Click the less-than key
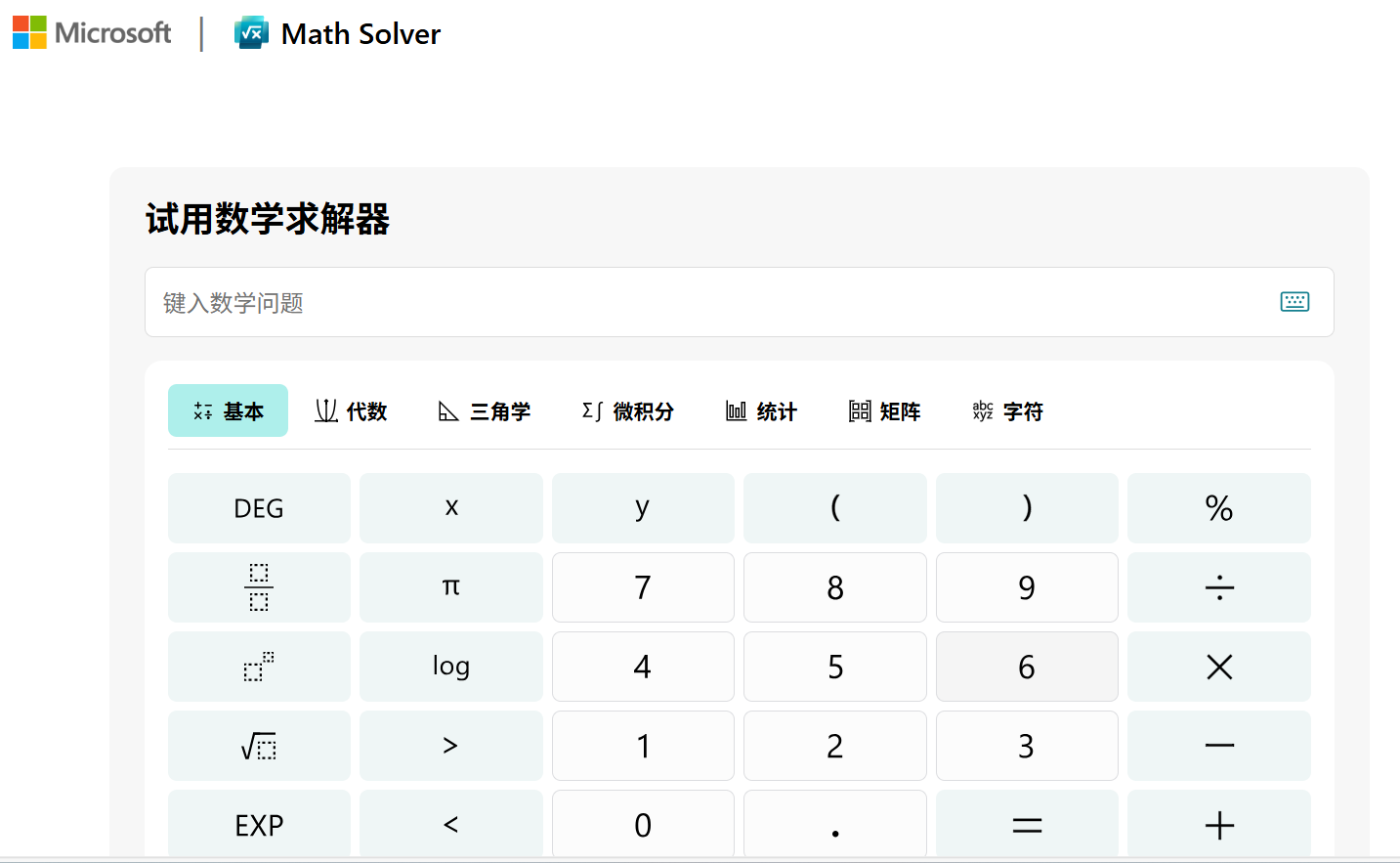Viewport: 1400px width, 863px height. point(451,824)
